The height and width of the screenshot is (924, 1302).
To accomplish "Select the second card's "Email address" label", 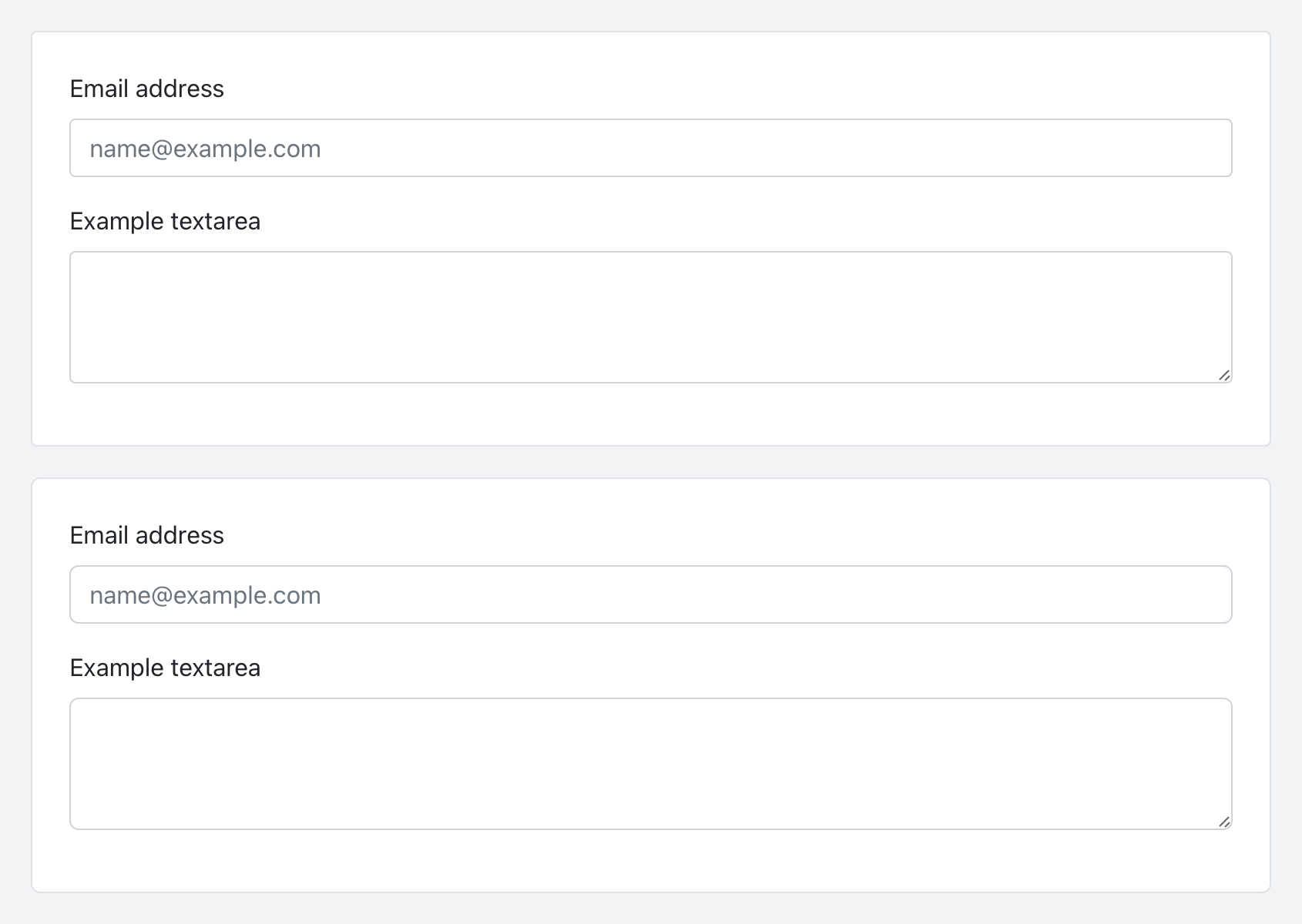I will (146, 535).
